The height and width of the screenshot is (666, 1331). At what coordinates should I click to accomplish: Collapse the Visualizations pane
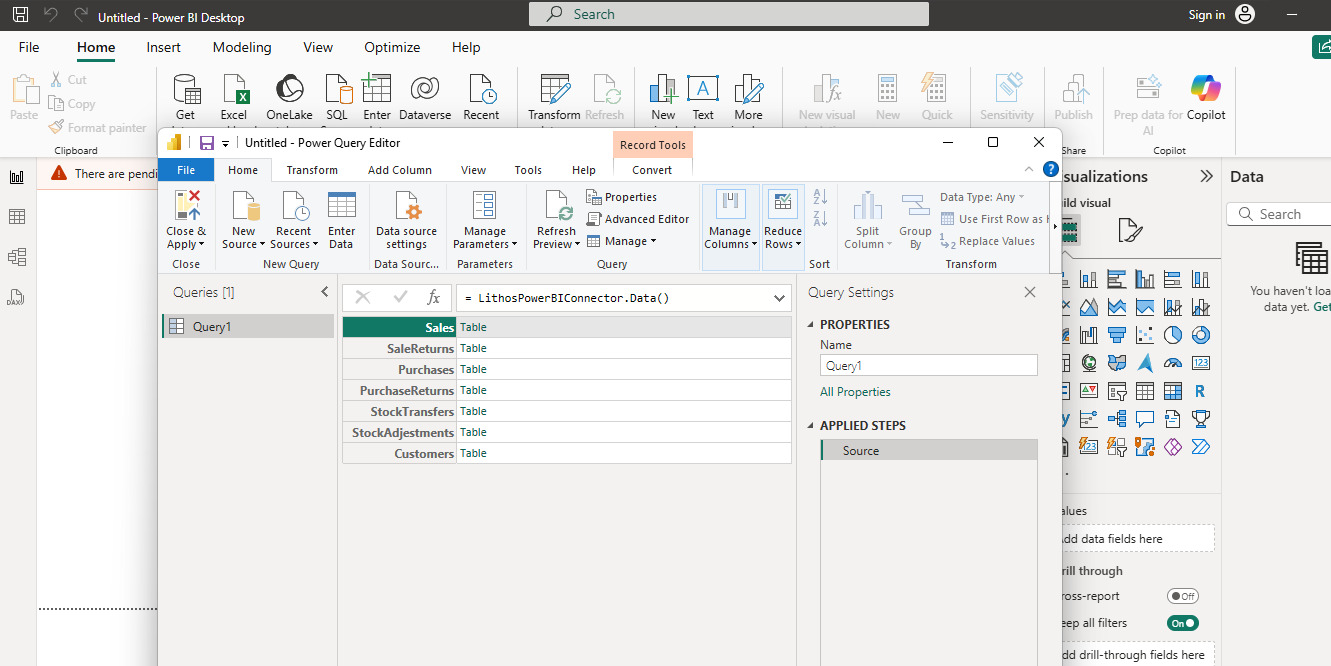1206,176
